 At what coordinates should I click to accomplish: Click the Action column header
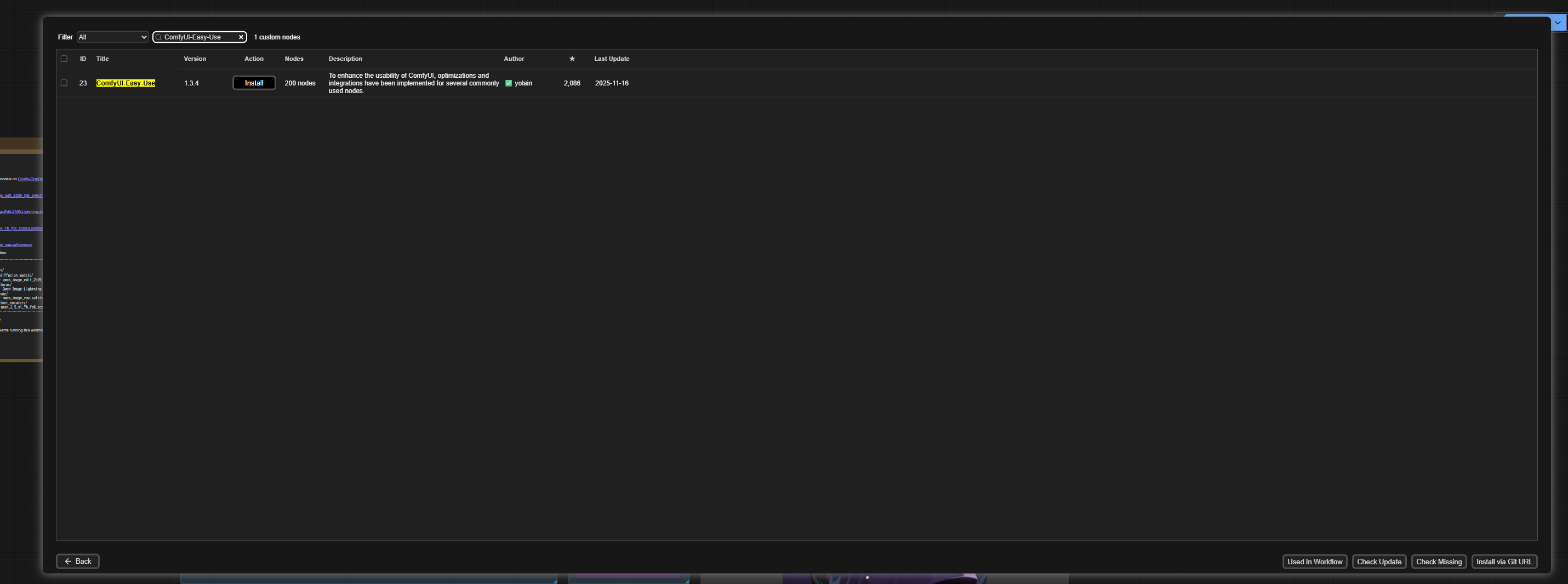tap(254, 59)
